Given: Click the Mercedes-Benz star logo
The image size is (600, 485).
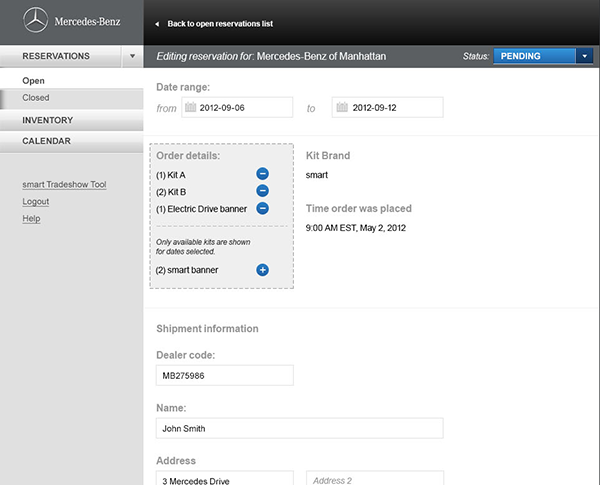Looking at the screenshot, I should pyautogui.click(x=36, y=21).
